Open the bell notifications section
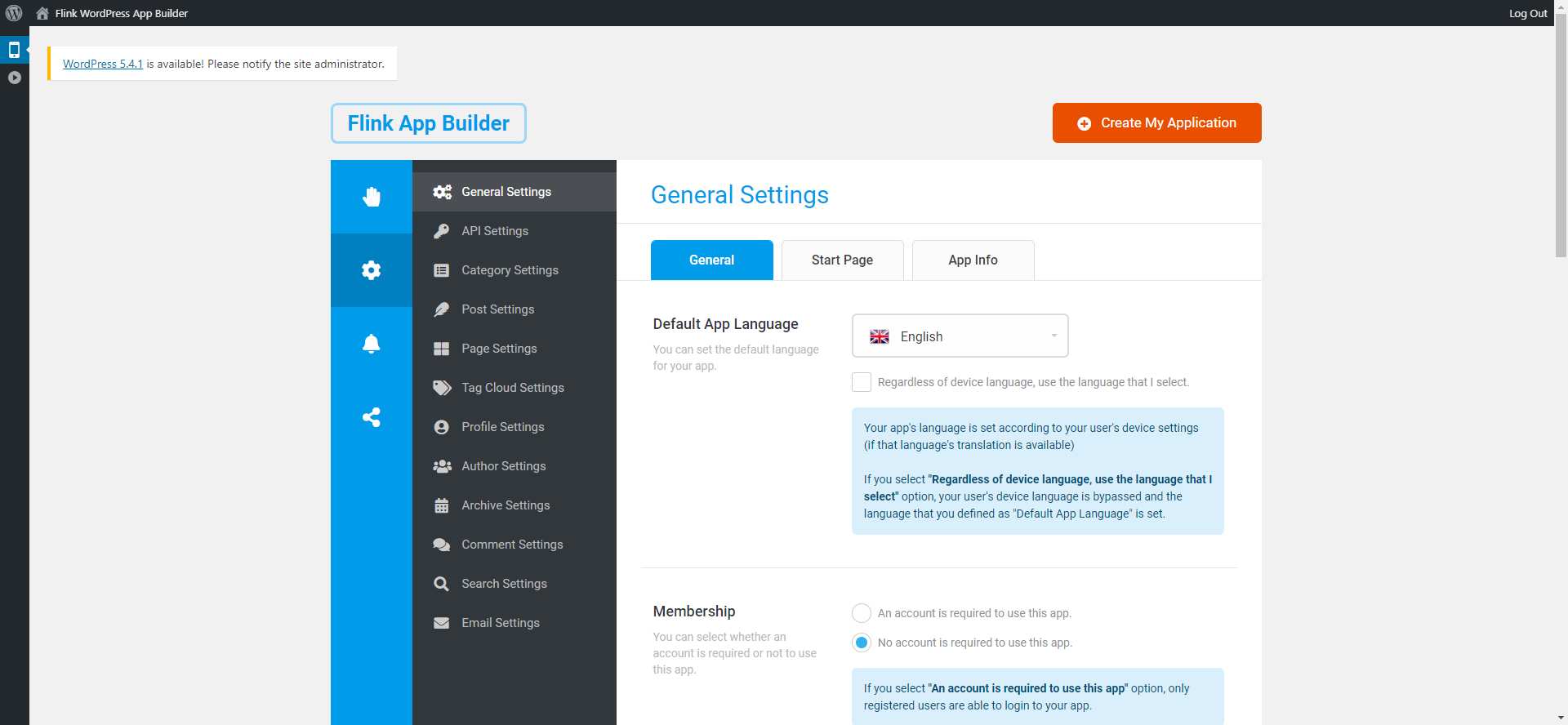The width and height of the screenshot is (1568, 725). [372, 344]
